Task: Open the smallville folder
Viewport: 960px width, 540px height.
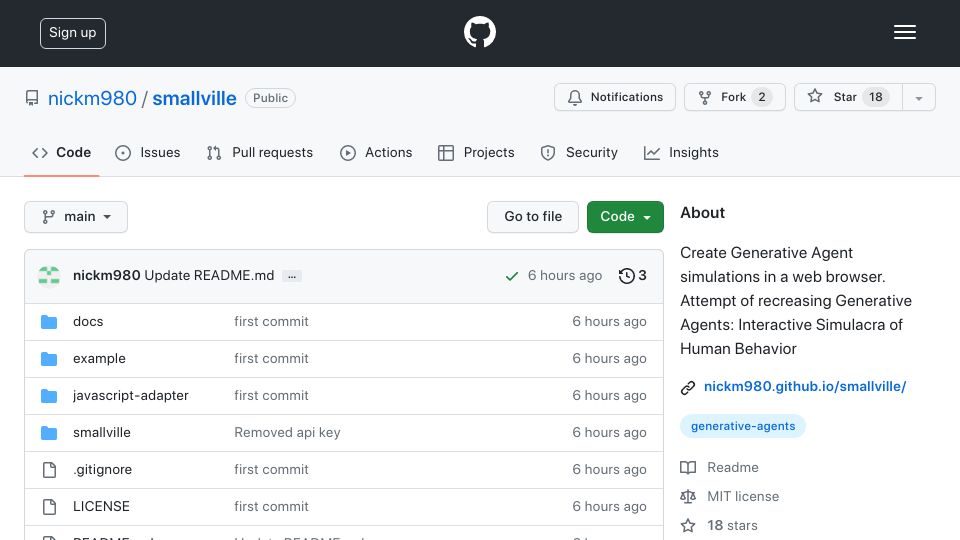Action: [x=102, y=432]
